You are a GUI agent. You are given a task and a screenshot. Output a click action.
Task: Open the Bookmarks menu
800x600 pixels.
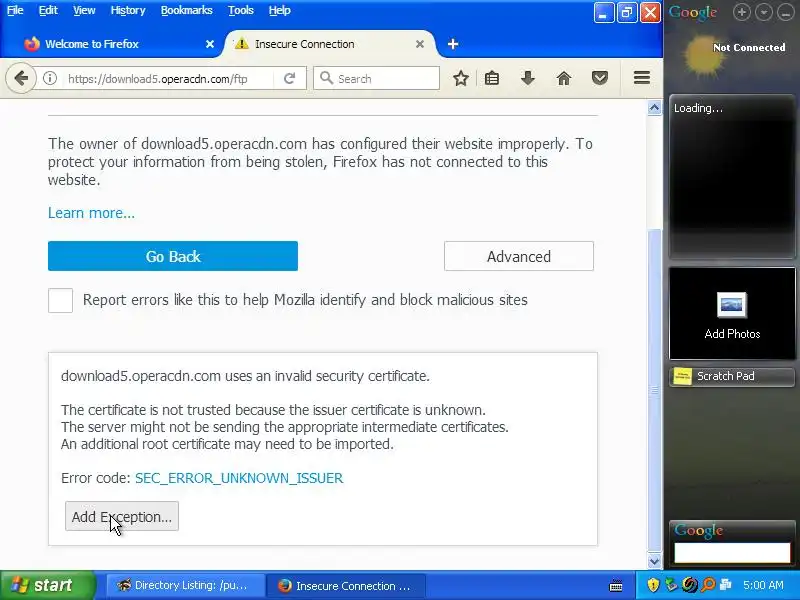click(x=186, y=10)
